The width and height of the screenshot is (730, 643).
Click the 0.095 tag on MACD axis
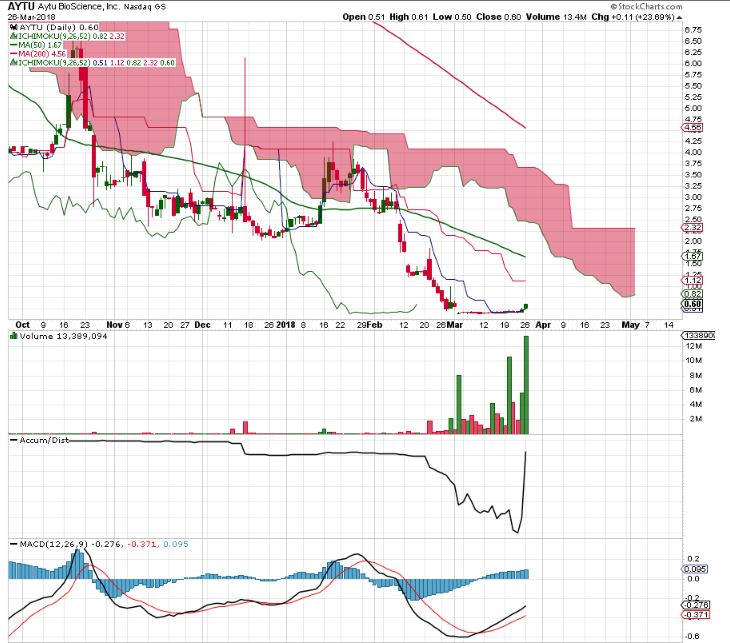pyautogui.click(x=696, y=569)
